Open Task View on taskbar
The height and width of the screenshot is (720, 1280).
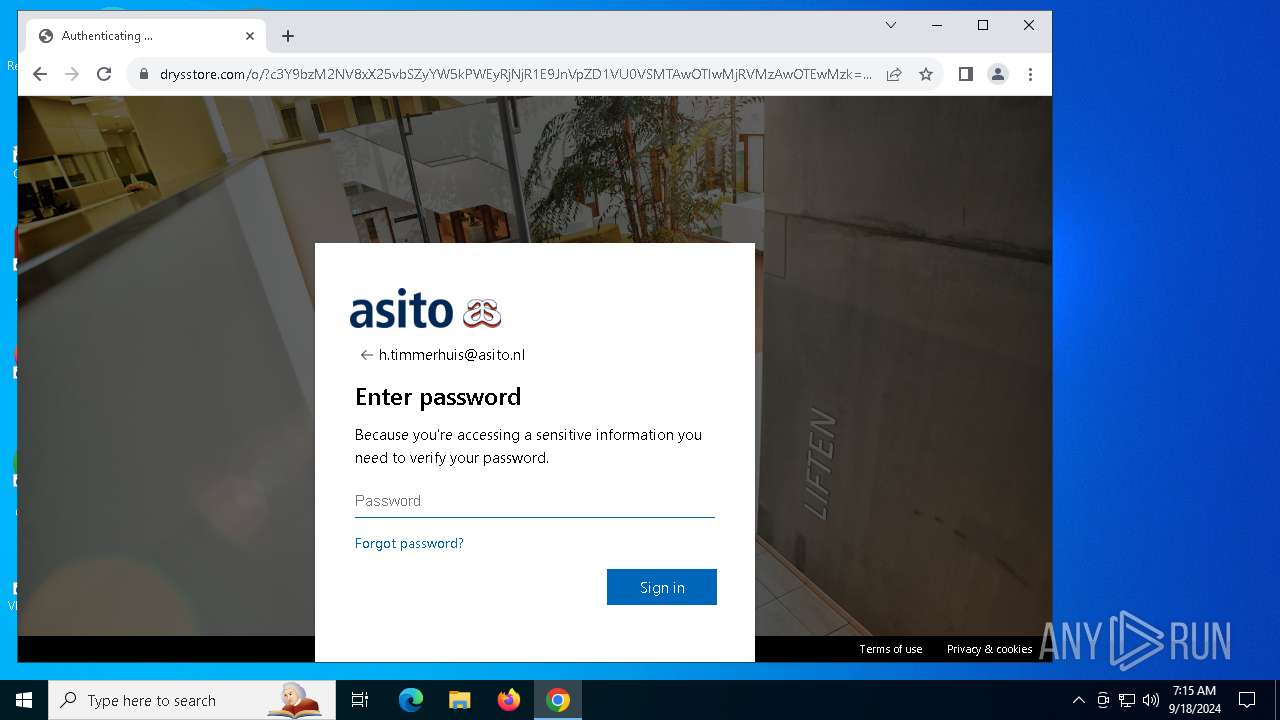pos(360,700)
